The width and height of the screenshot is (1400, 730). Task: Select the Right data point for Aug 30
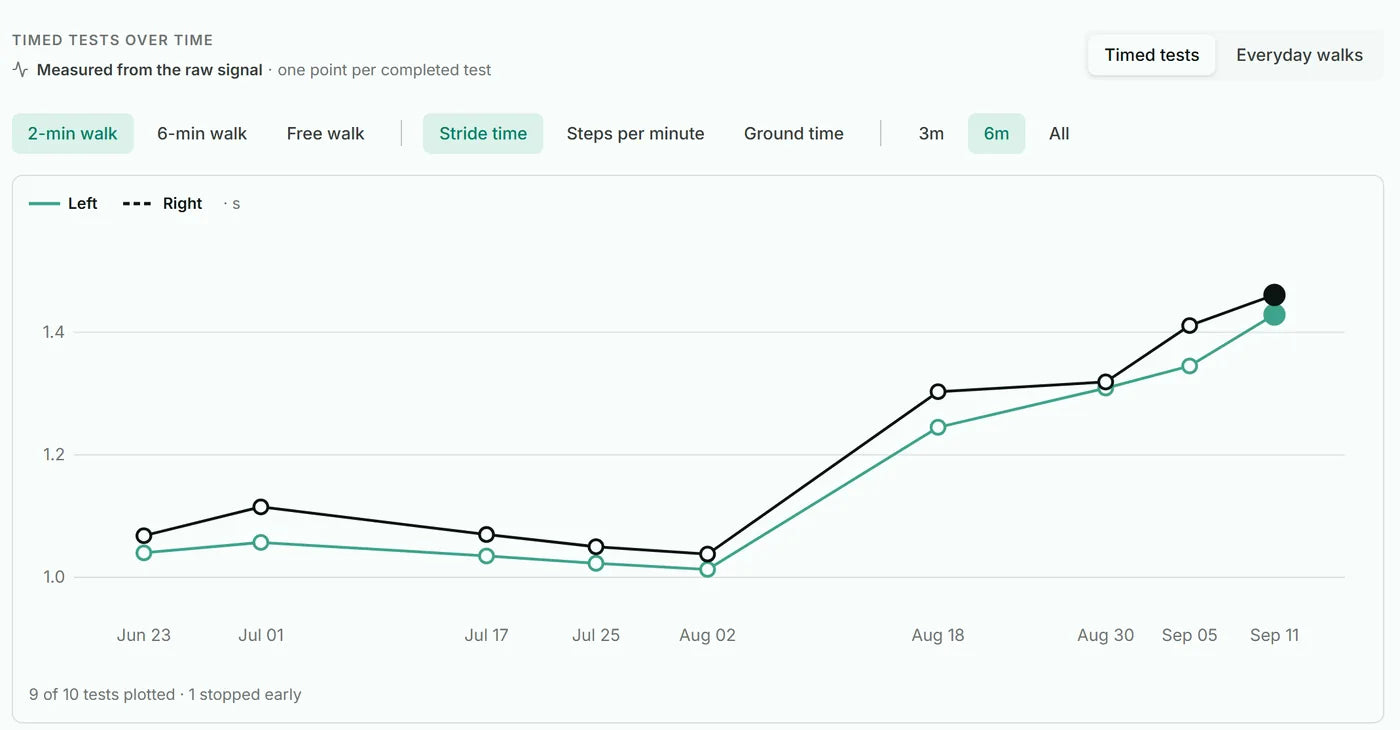[1106, 381]
